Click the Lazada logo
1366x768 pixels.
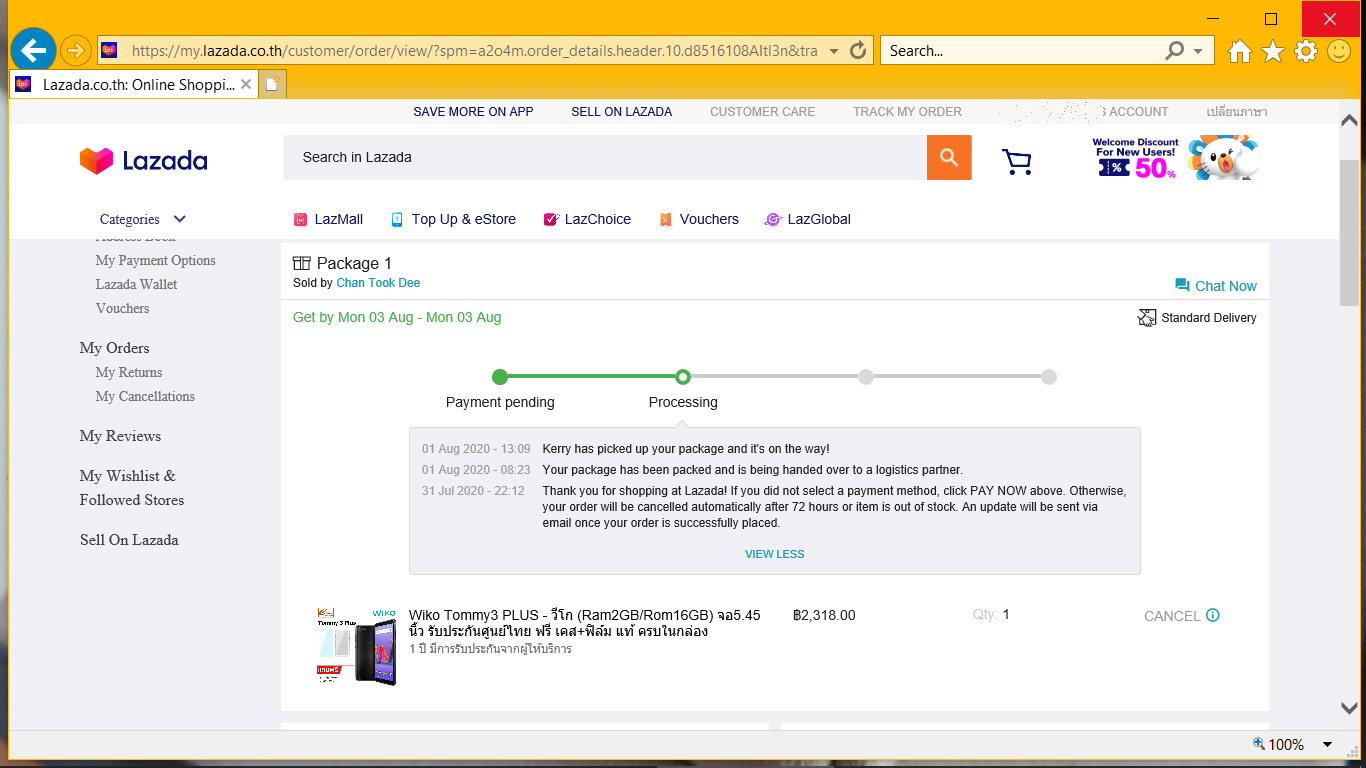(x=144, y=161)
